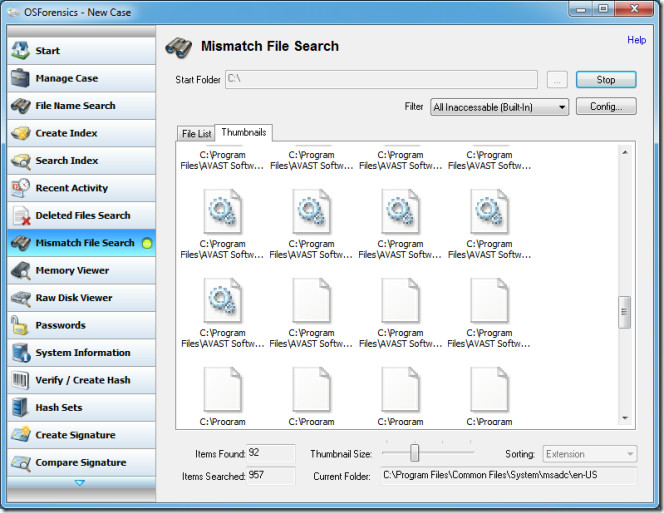Select the second gear file thumbnail in second row
The width and height of the screenshot is (664, 513).
pyautogui.click(x=311, y=211)
